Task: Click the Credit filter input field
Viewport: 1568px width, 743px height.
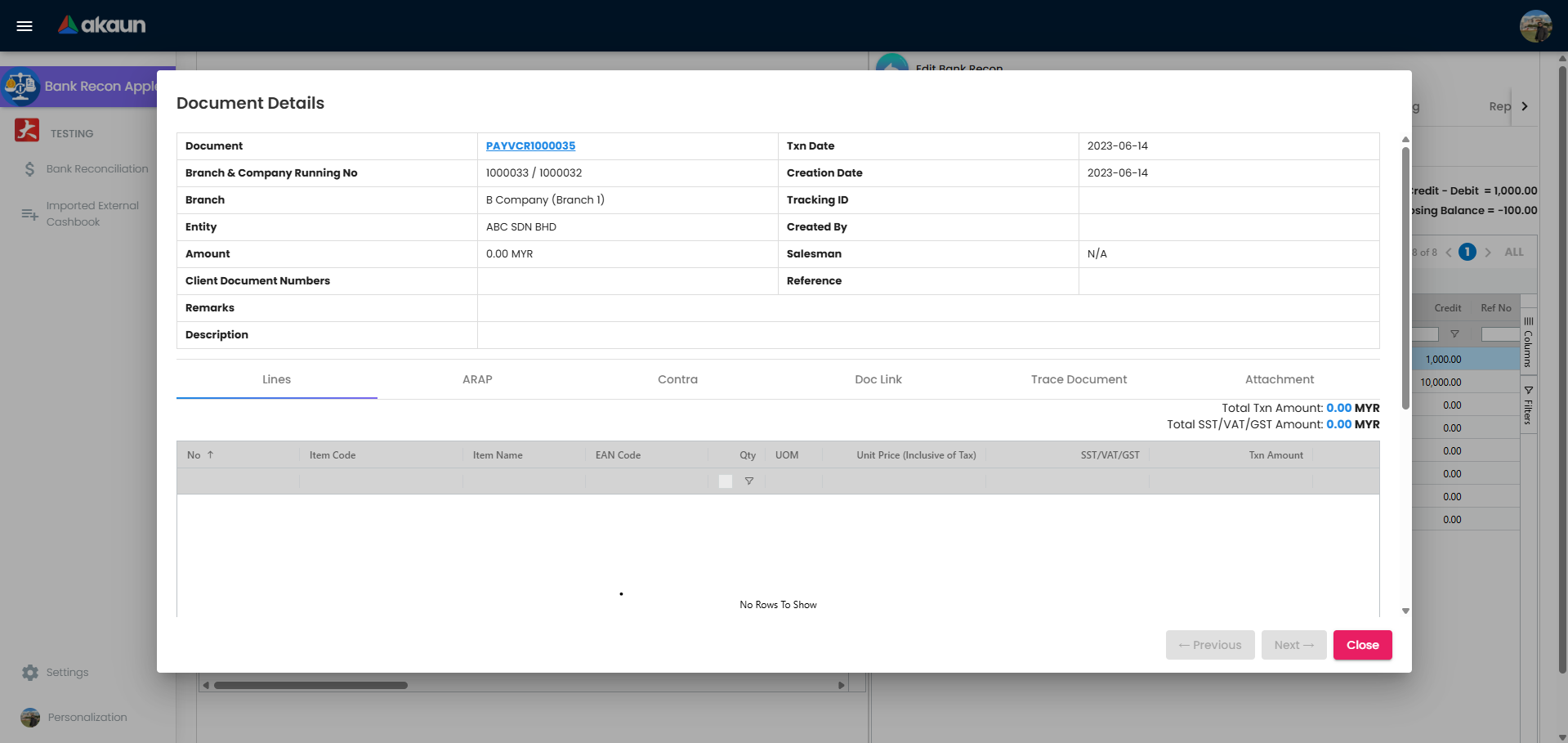Action: [1426, 334]
